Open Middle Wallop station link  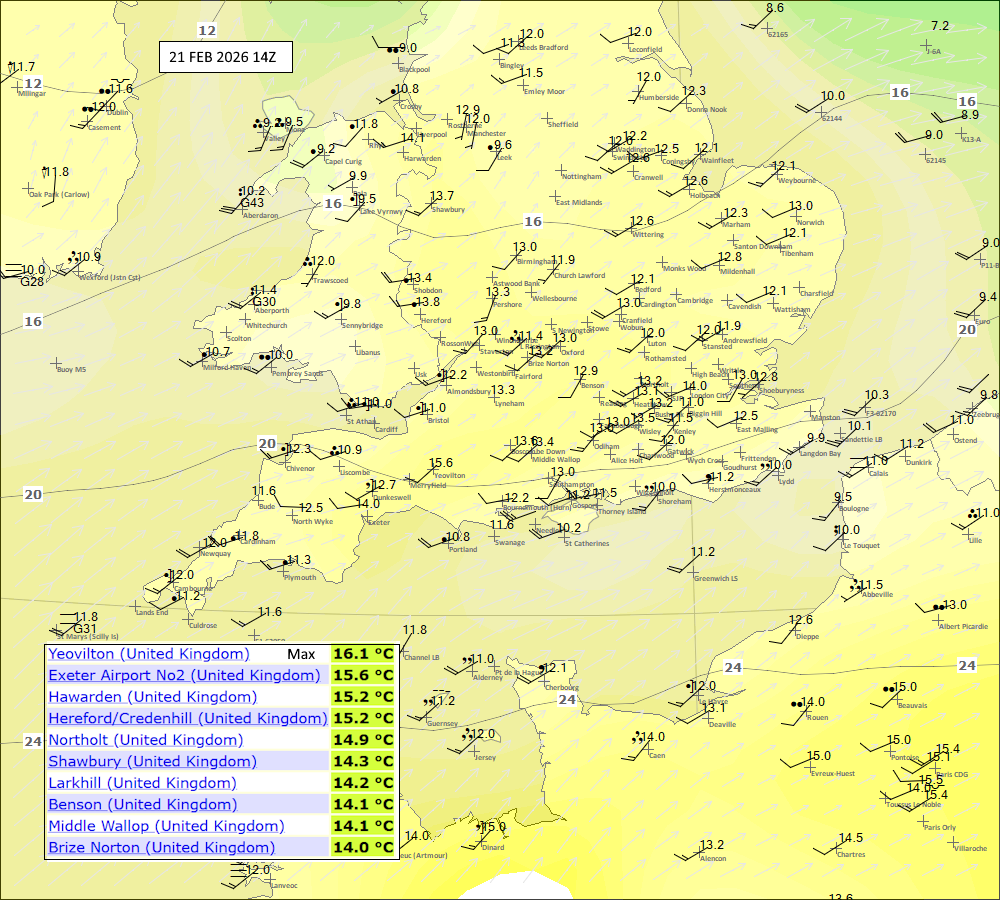[166, 826]
